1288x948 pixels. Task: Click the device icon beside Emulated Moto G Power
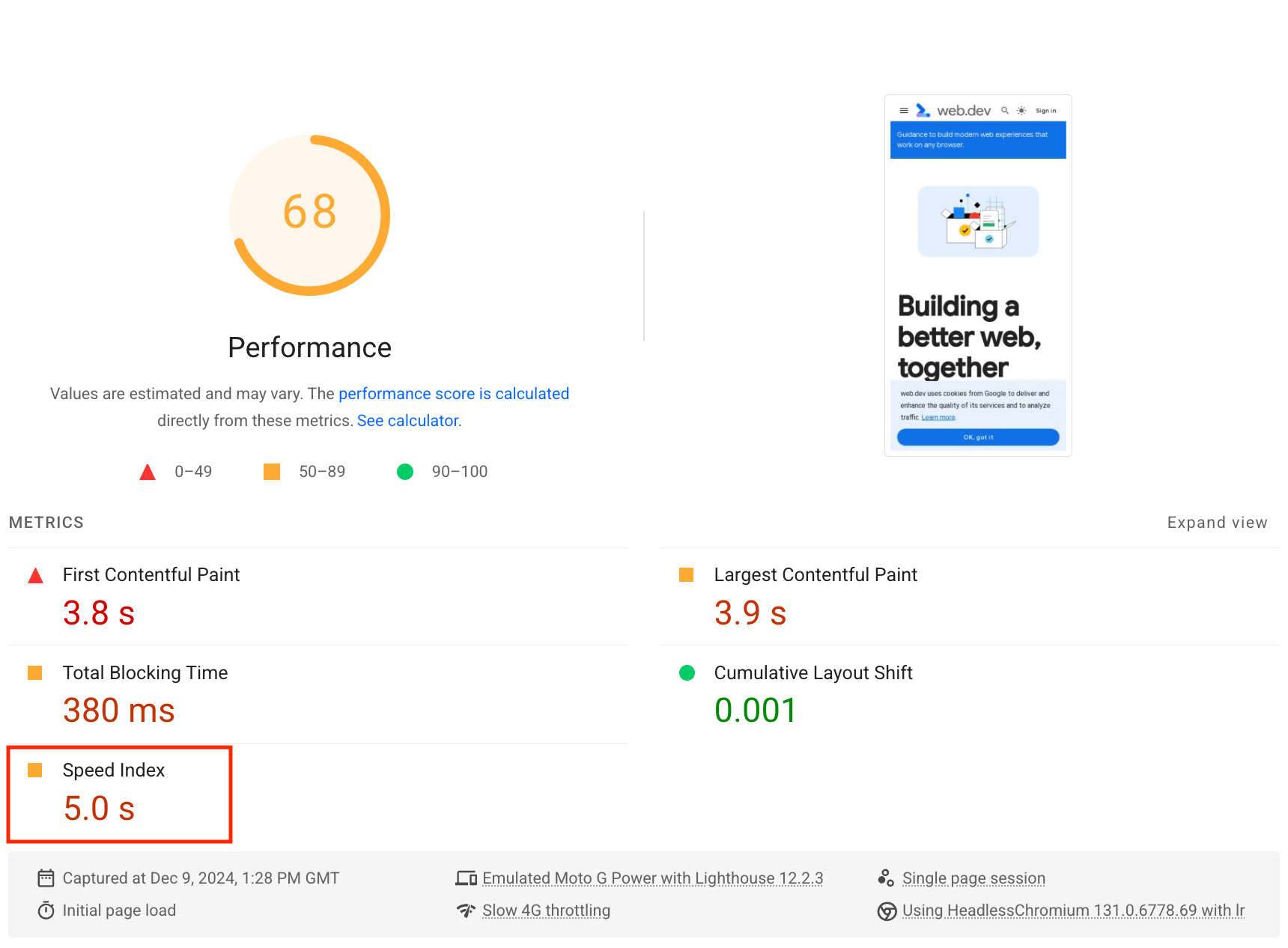(x=466, y=878)
